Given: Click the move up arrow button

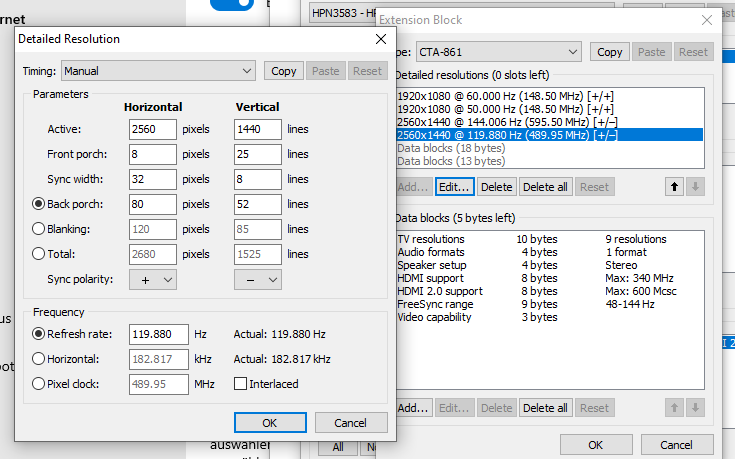Looking at the screenshot, I should pyautogui.click(x=673, y=187).
